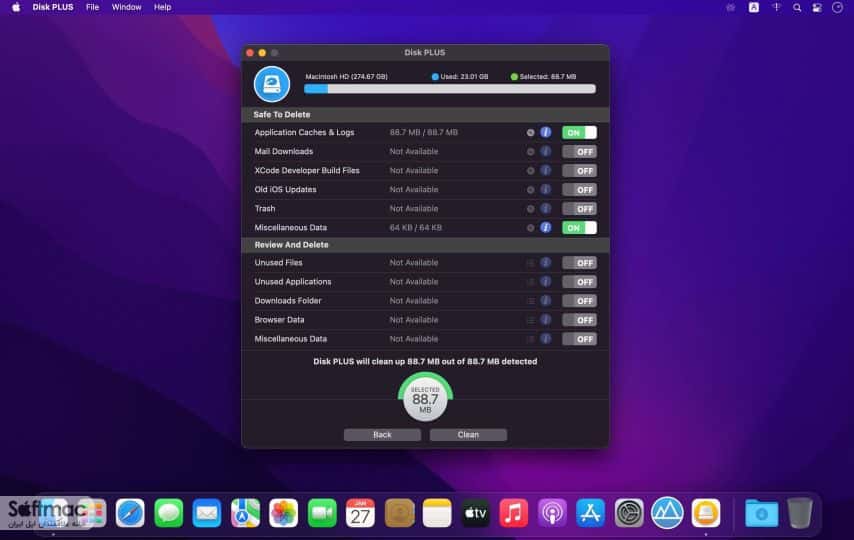
Task: Open info icon for Old iOS Updates
Action: [545, 190]
